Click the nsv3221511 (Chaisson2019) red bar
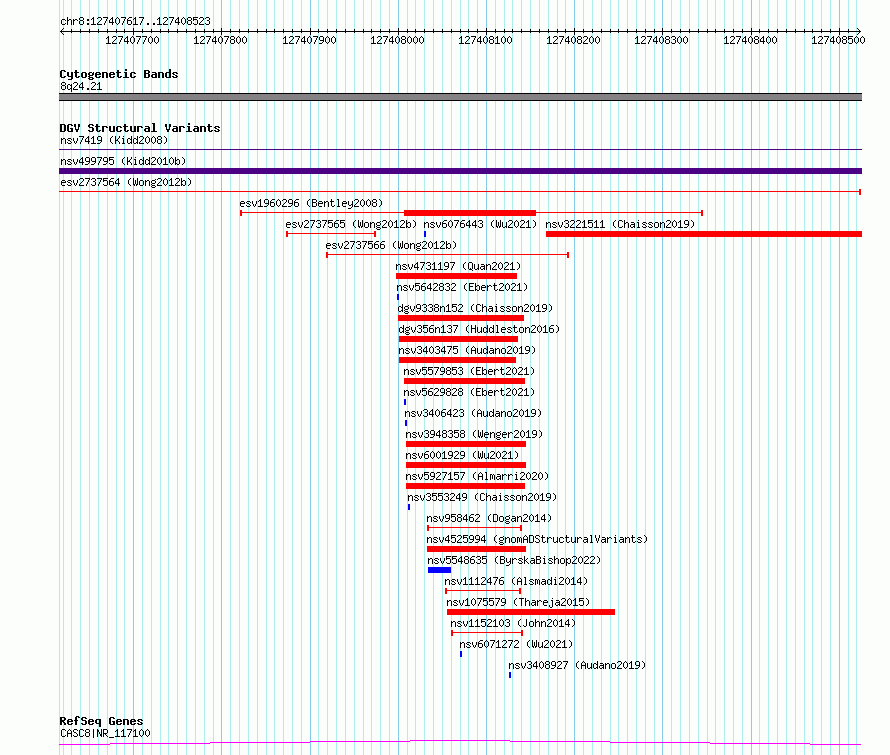The width and height of the screenshot is (890, 755). tap(704, 234)
